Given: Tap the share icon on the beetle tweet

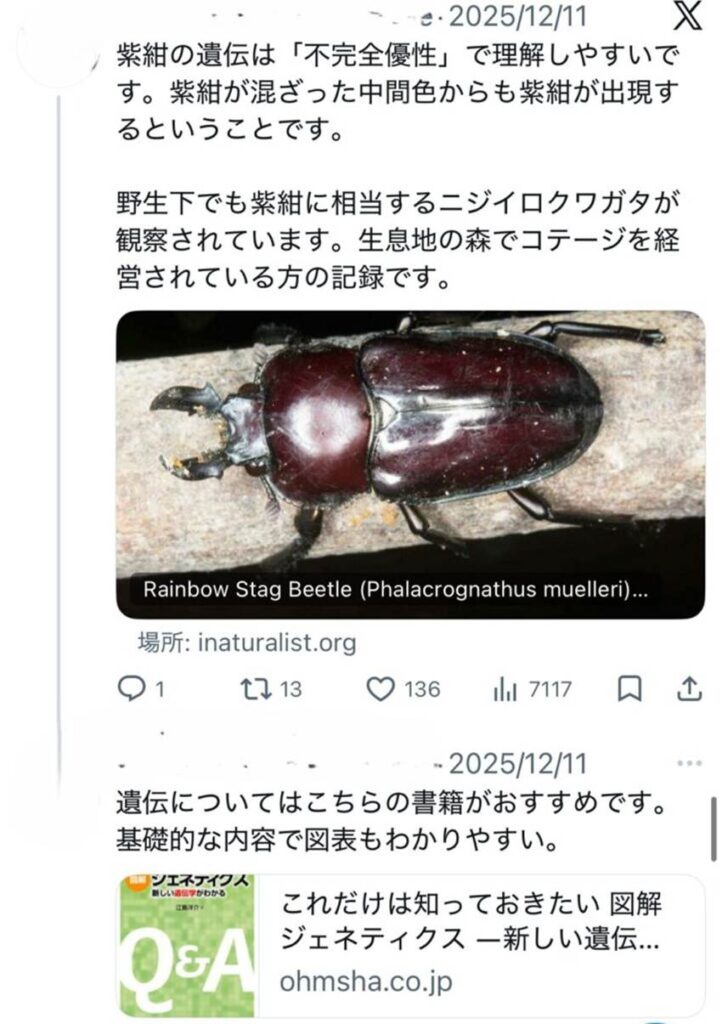Looking at the screenshot, I should [690, 689].
